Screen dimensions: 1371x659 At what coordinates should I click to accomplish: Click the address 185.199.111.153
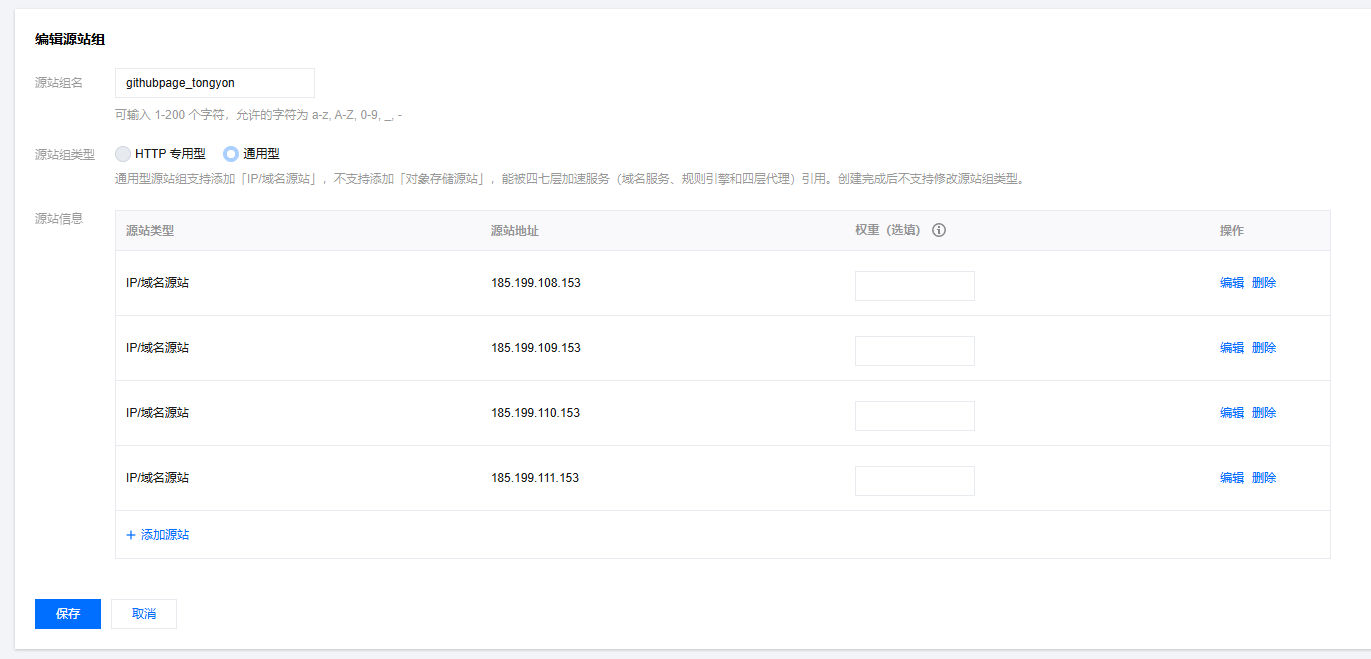(x=536, y=478)
